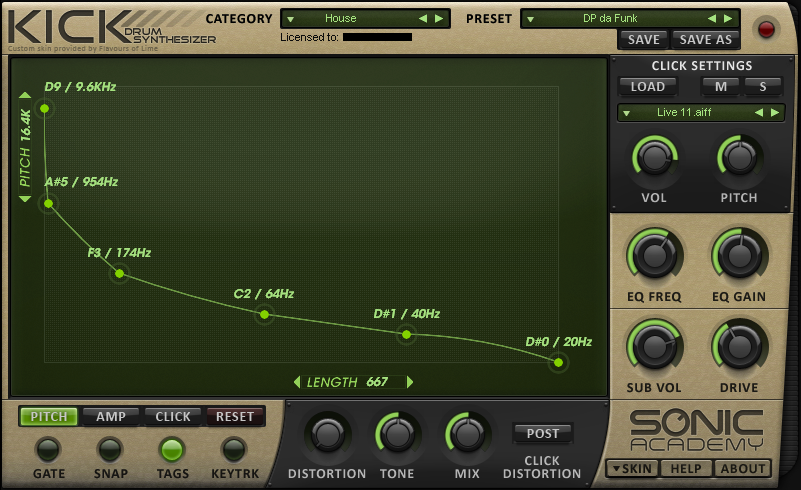Open the Skin dropdown menu
The height and width of the screenshot is (490, 801).
(632, 469)
